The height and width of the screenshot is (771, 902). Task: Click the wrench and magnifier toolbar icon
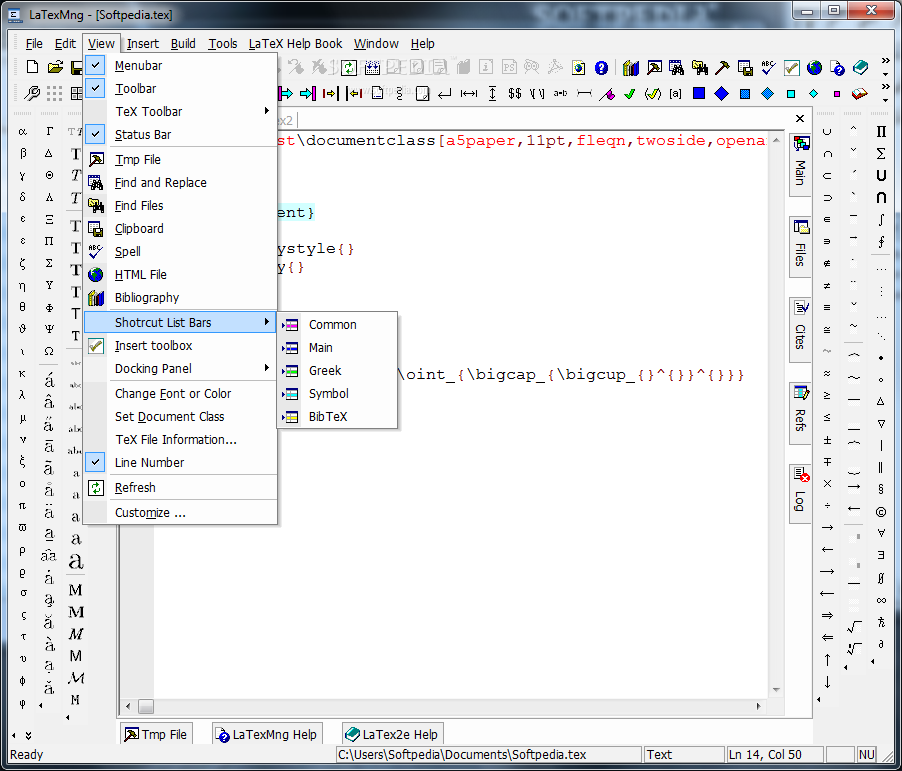point(31,93)
